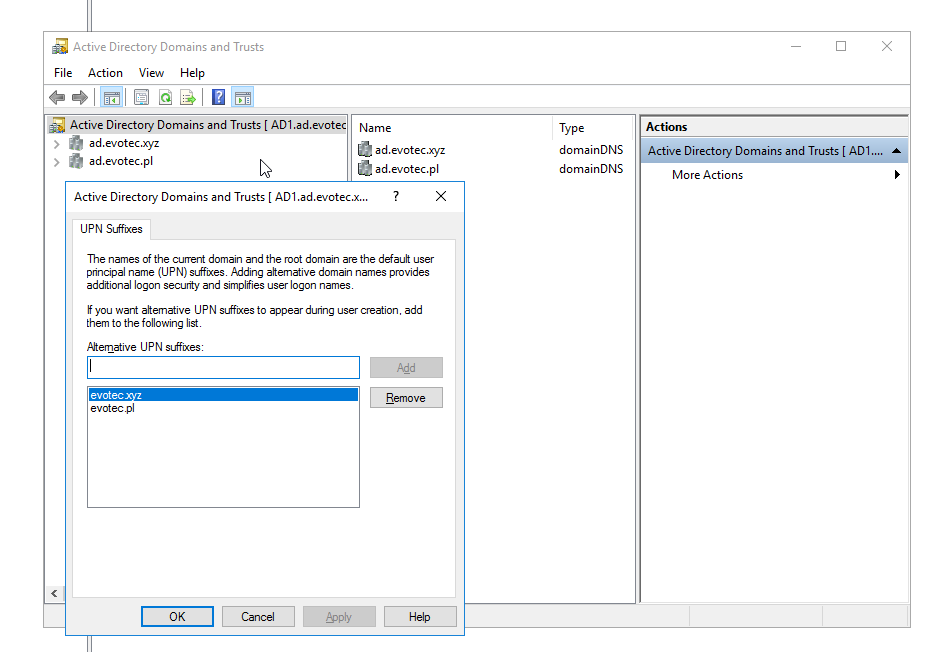
Task: Collapse the Actions section header arrow
Action: pyautogui.click(x=896, y=151)
